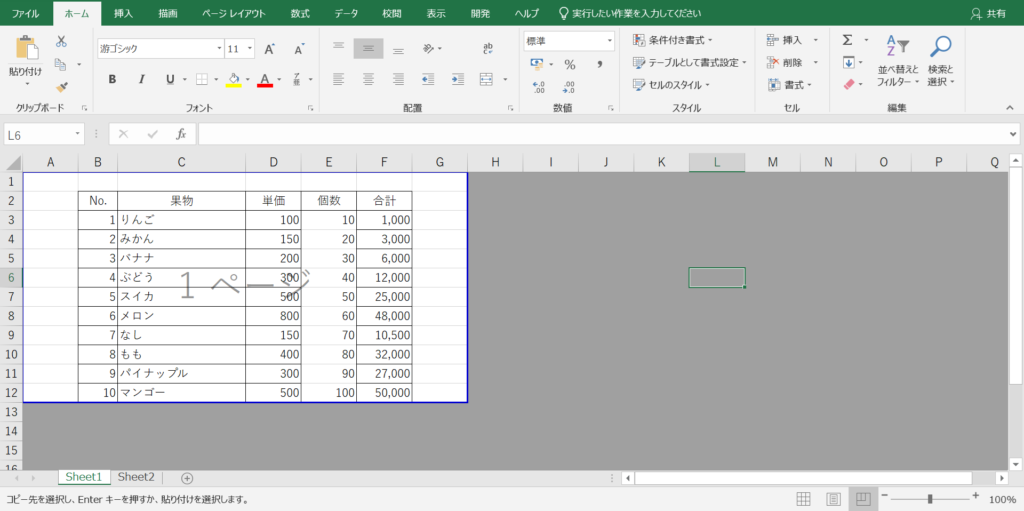Viewport: 1024px width, 511px height.
Task: Click the Decrease Indent icon
Action: [428, 79]
